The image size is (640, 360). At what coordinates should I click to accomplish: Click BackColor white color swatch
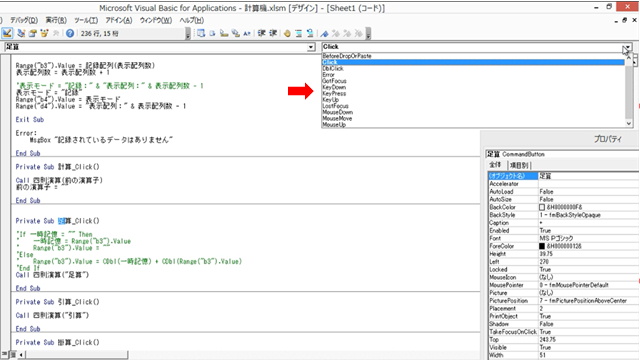point(542,207)
